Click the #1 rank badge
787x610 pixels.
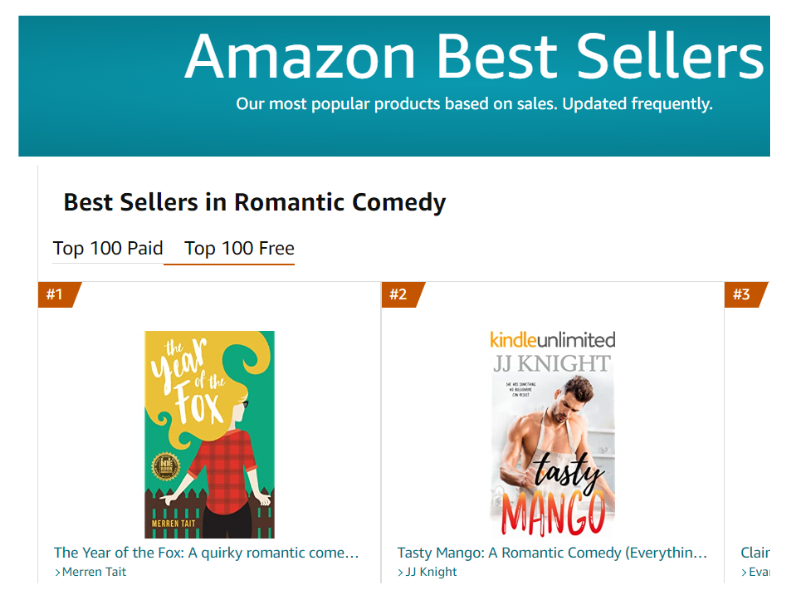(56, 294)
